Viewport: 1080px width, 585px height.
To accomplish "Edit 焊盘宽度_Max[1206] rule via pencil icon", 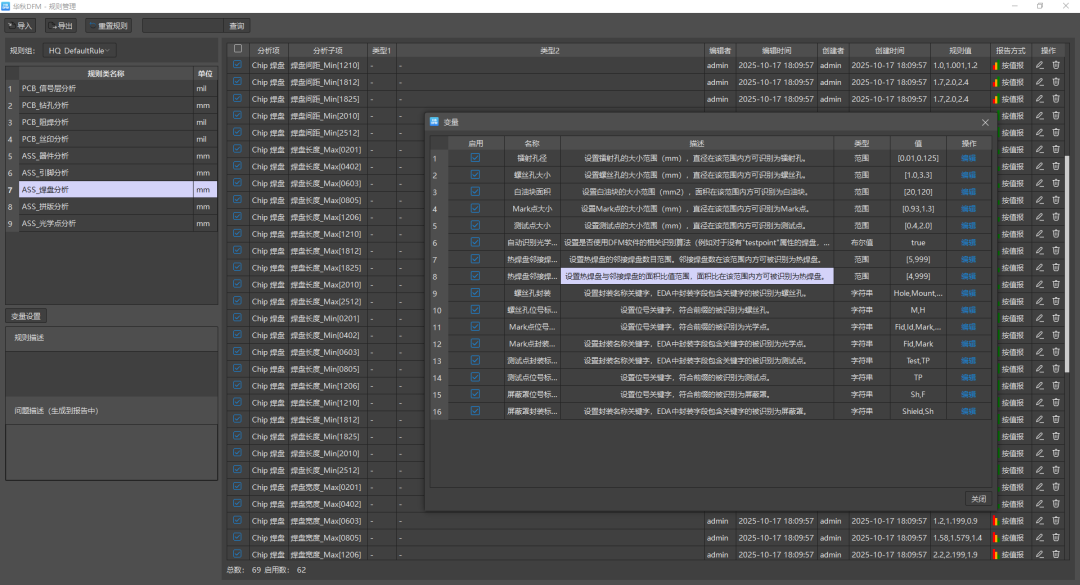I will coord(1039,555).
